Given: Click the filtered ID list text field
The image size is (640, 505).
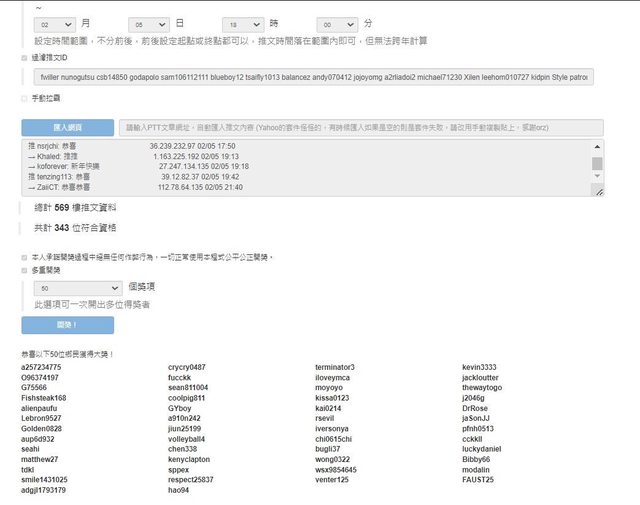Looking at the screenshot, I should click(313, 77).
